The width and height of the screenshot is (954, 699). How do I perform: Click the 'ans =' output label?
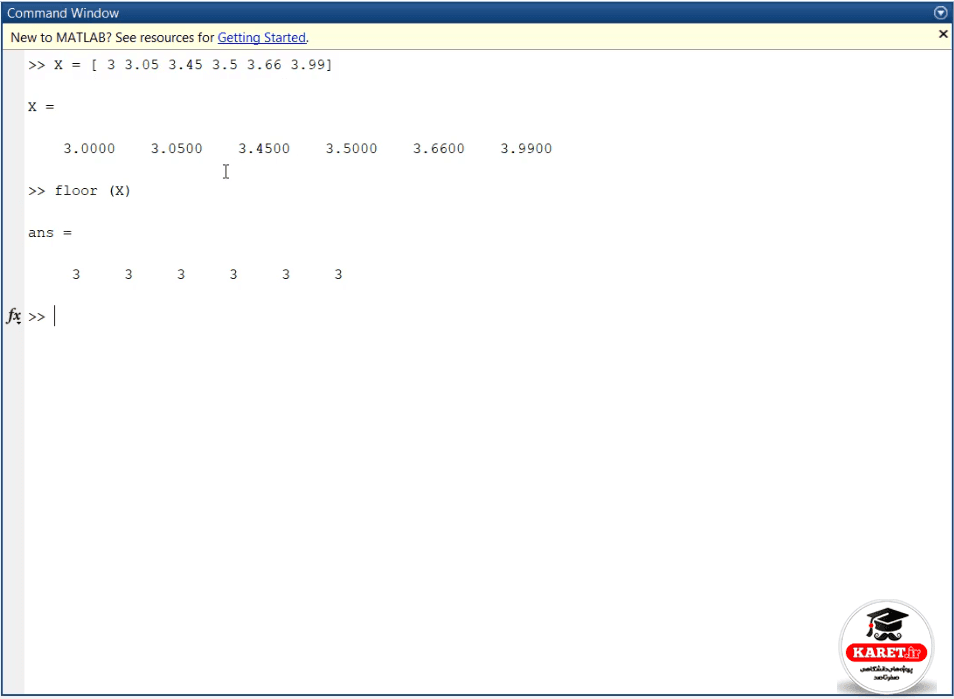(x=50, y=233)
